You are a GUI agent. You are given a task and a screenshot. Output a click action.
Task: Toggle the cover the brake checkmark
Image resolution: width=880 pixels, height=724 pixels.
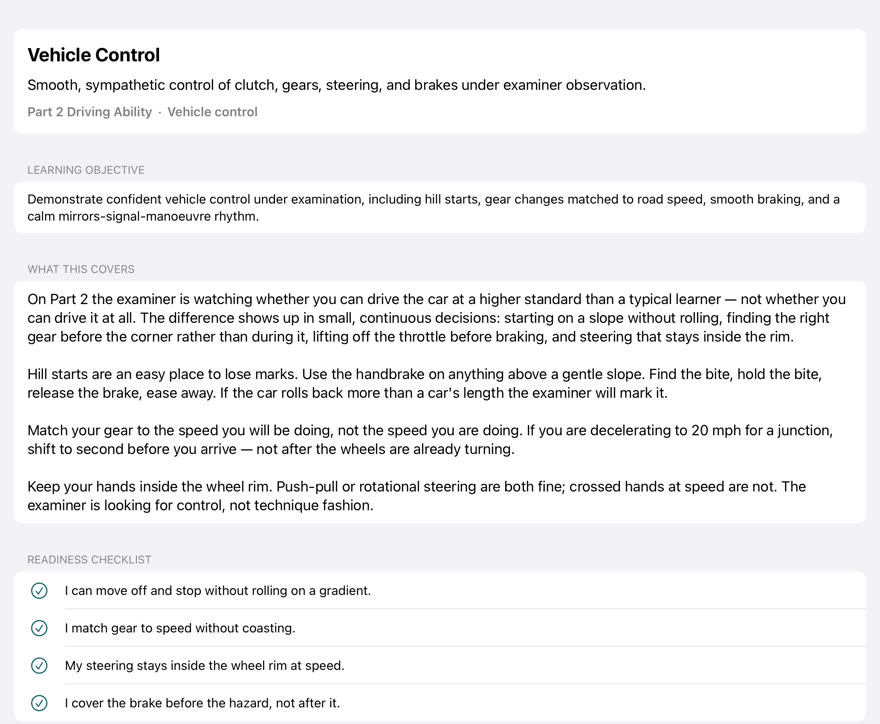39,703
